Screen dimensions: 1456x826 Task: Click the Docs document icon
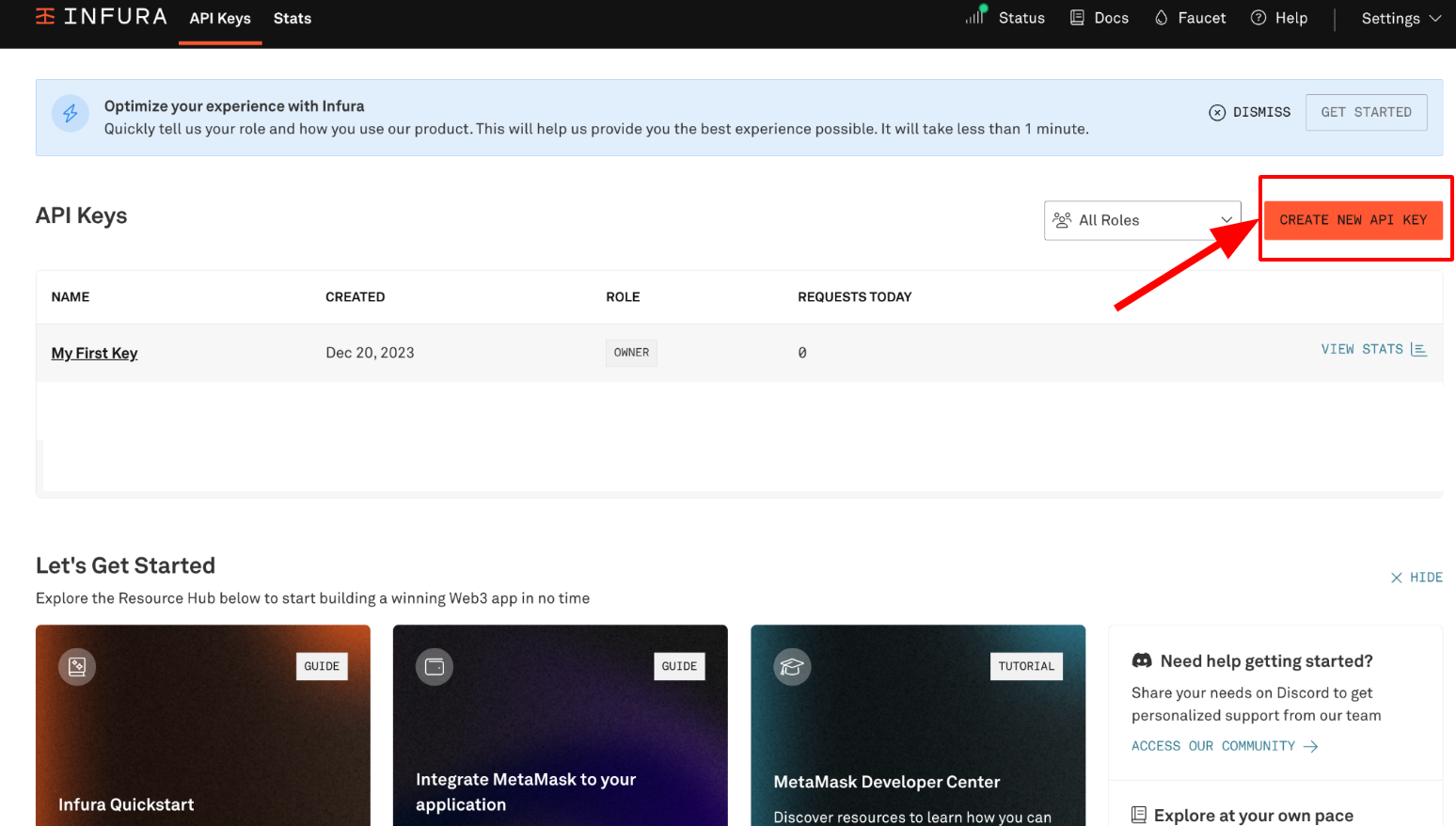1077,18
